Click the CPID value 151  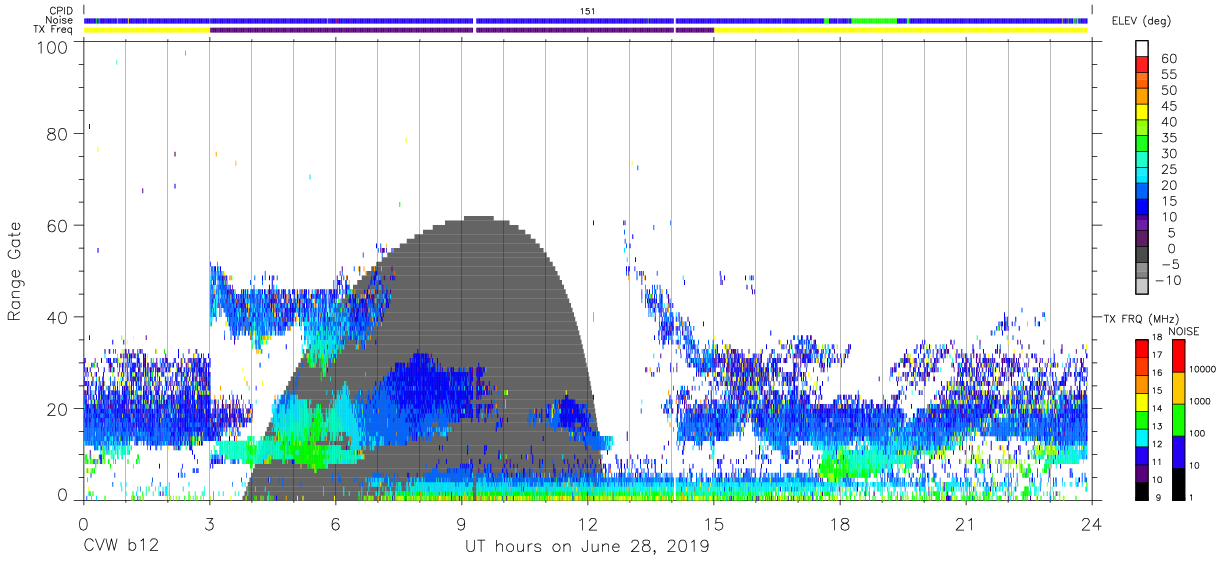[x=587, y=11]
